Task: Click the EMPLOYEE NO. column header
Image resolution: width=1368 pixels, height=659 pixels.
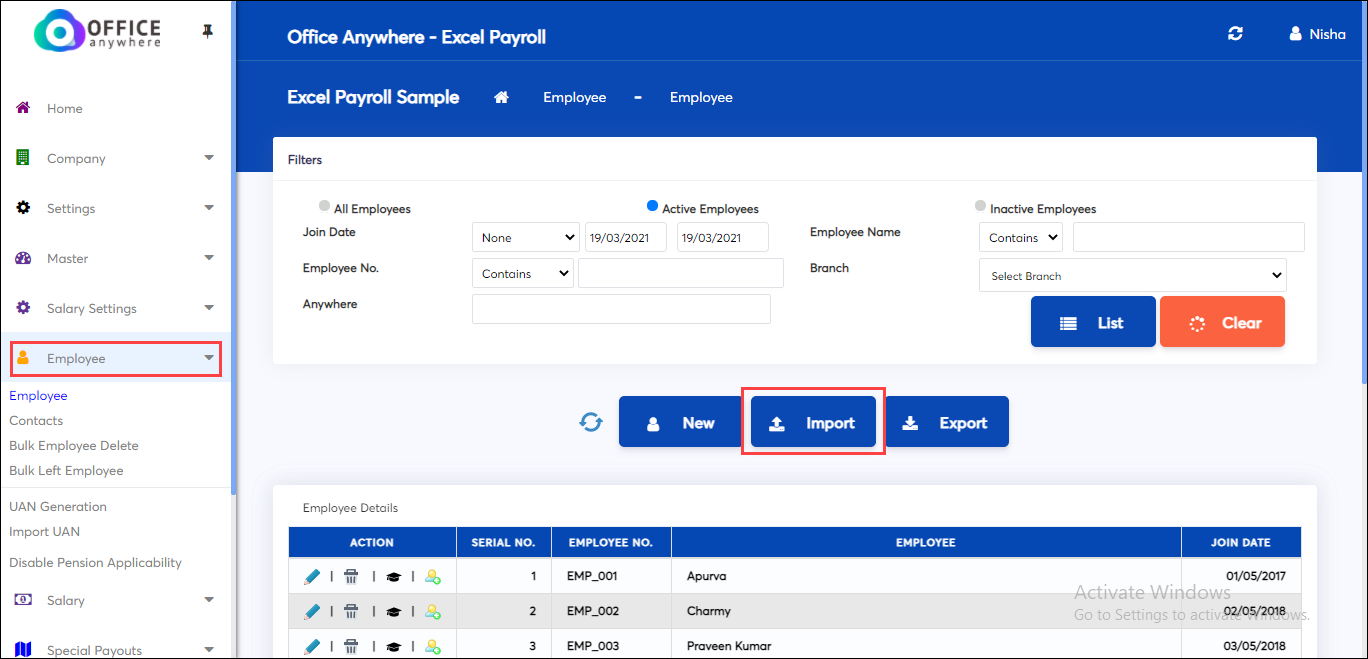Action: click(x=611, y=542)
